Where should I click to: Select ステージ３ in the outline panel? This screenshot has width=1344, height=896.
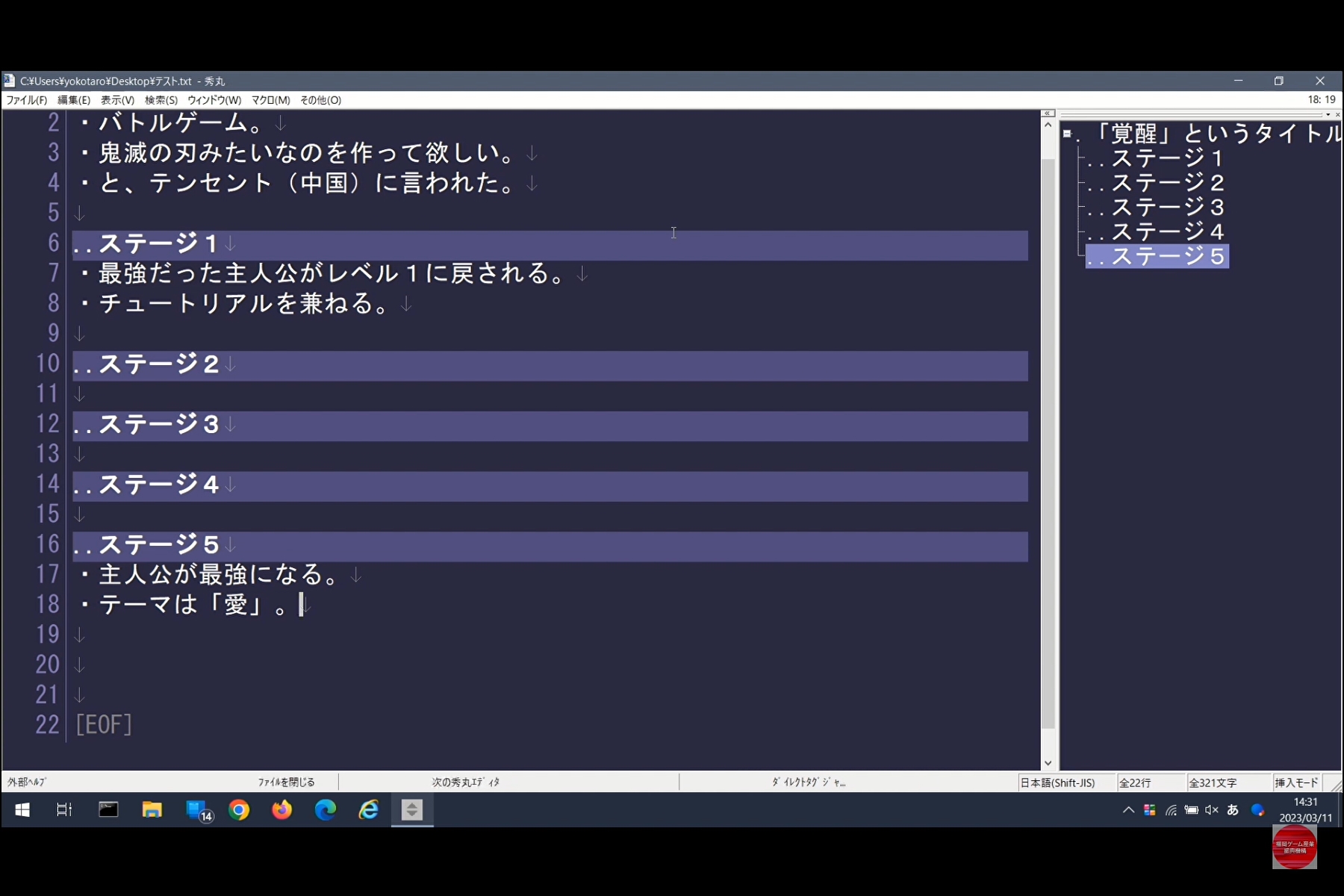[1156, 208]
